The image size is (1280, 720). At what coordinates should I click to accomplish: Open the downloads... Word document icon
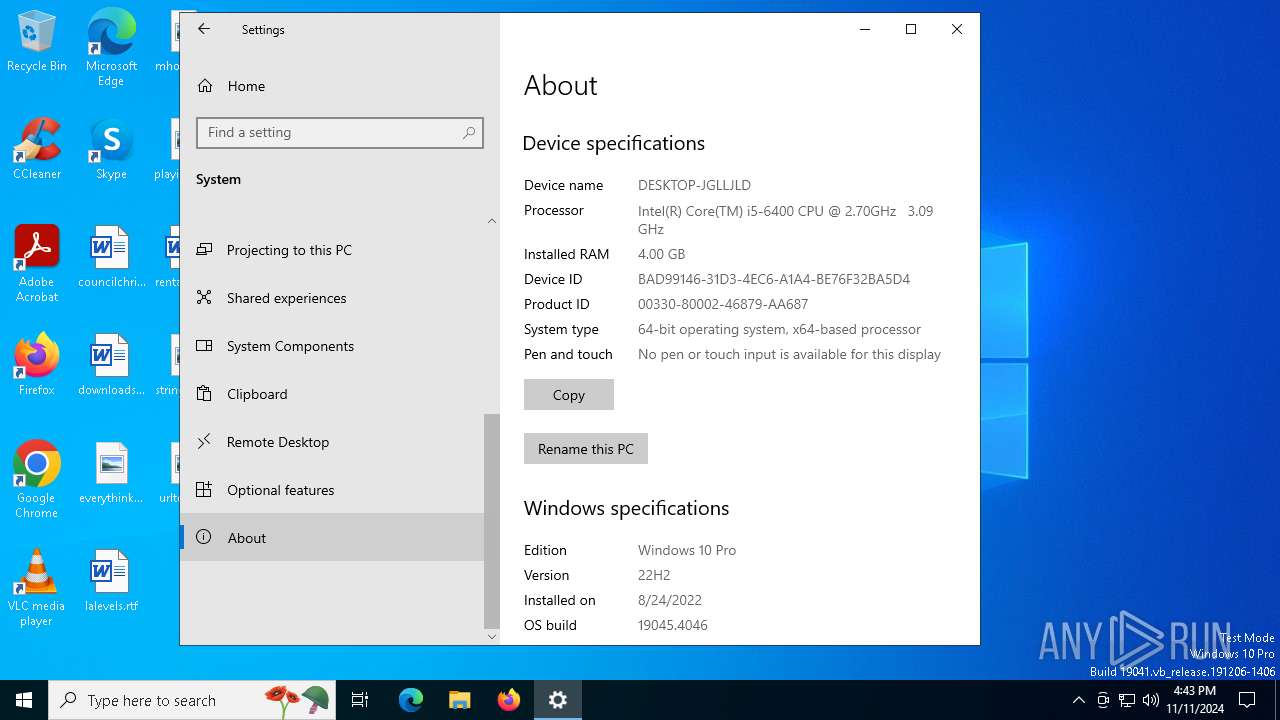pyautogui.click(x=111, y=365)
